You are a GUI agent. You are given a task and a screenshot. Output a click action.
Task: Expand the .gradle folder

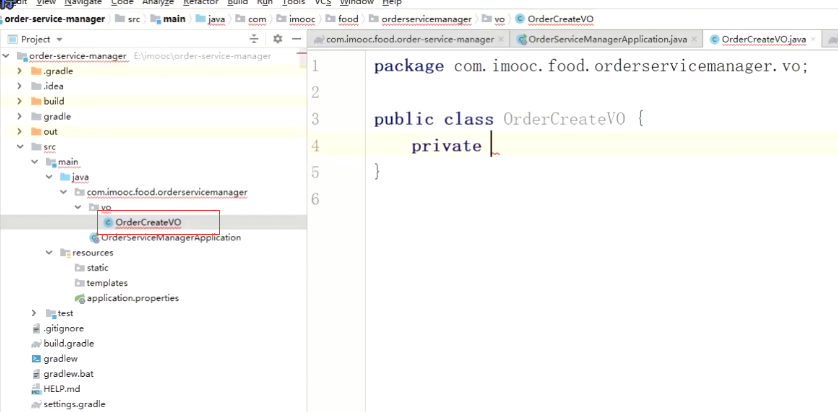(20, 71)
